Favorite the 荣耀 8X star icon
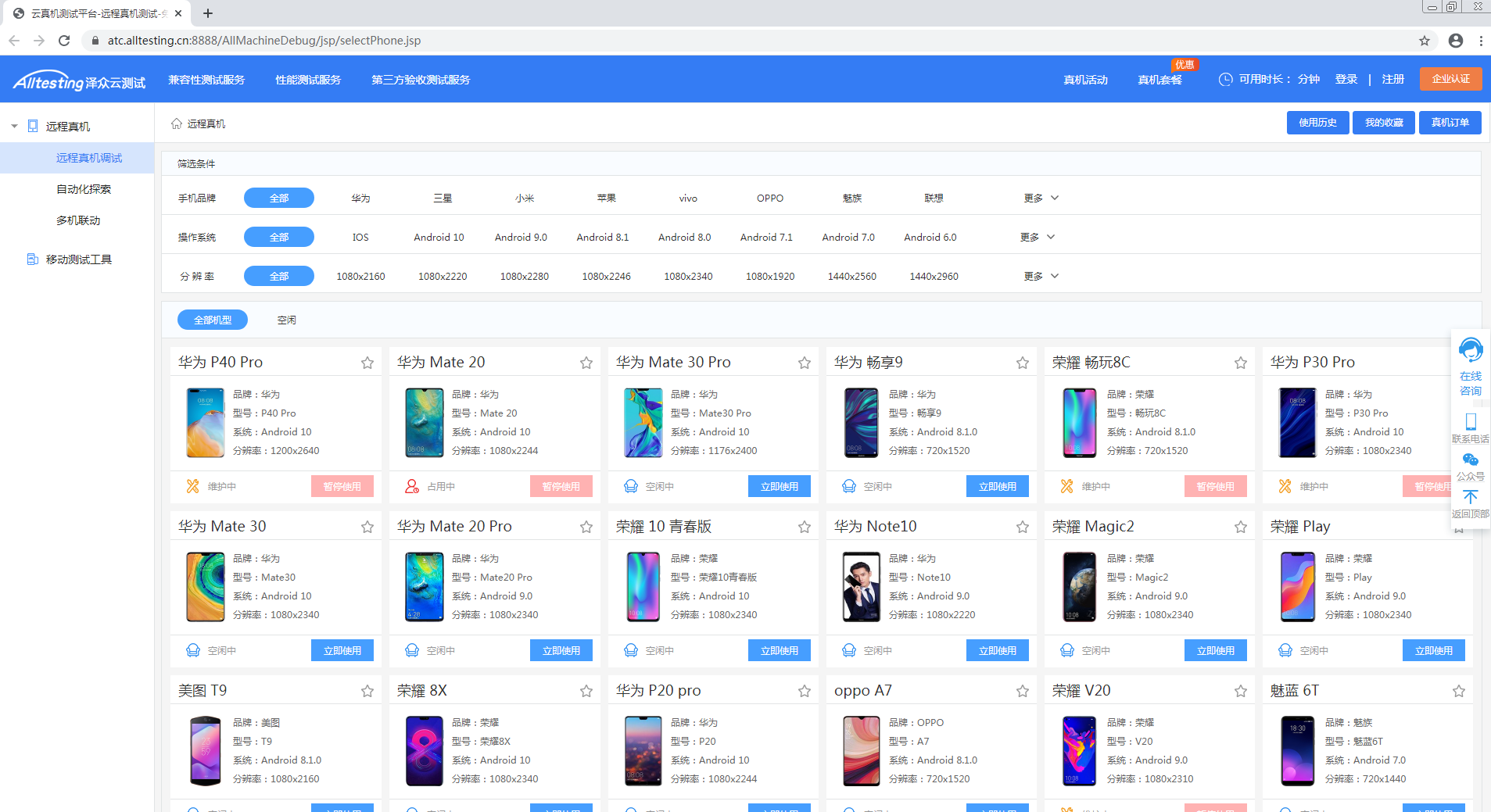1491x812 pixels. (x=586, y=691)
